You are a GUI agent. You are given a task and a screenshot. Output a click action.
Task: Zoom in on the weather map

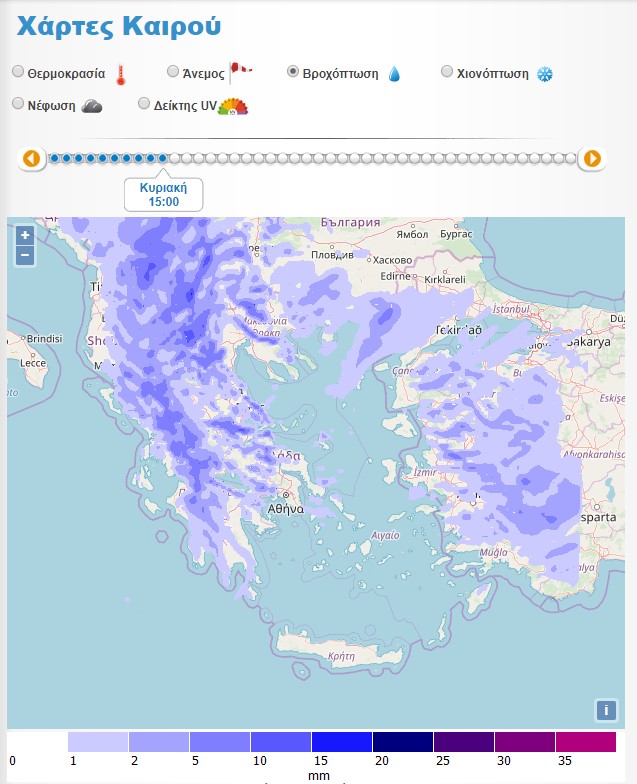(25, 235)
